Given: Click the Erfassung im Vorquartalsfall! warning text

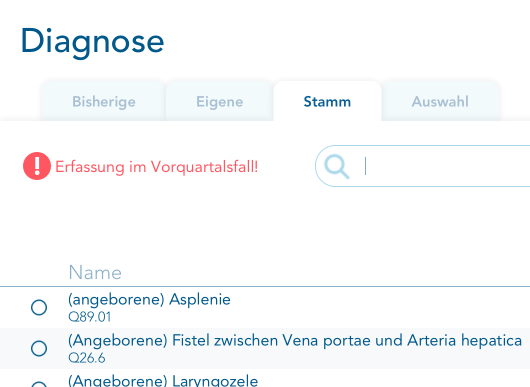Looking at the screenshot, I should click(x=156, y=167).
